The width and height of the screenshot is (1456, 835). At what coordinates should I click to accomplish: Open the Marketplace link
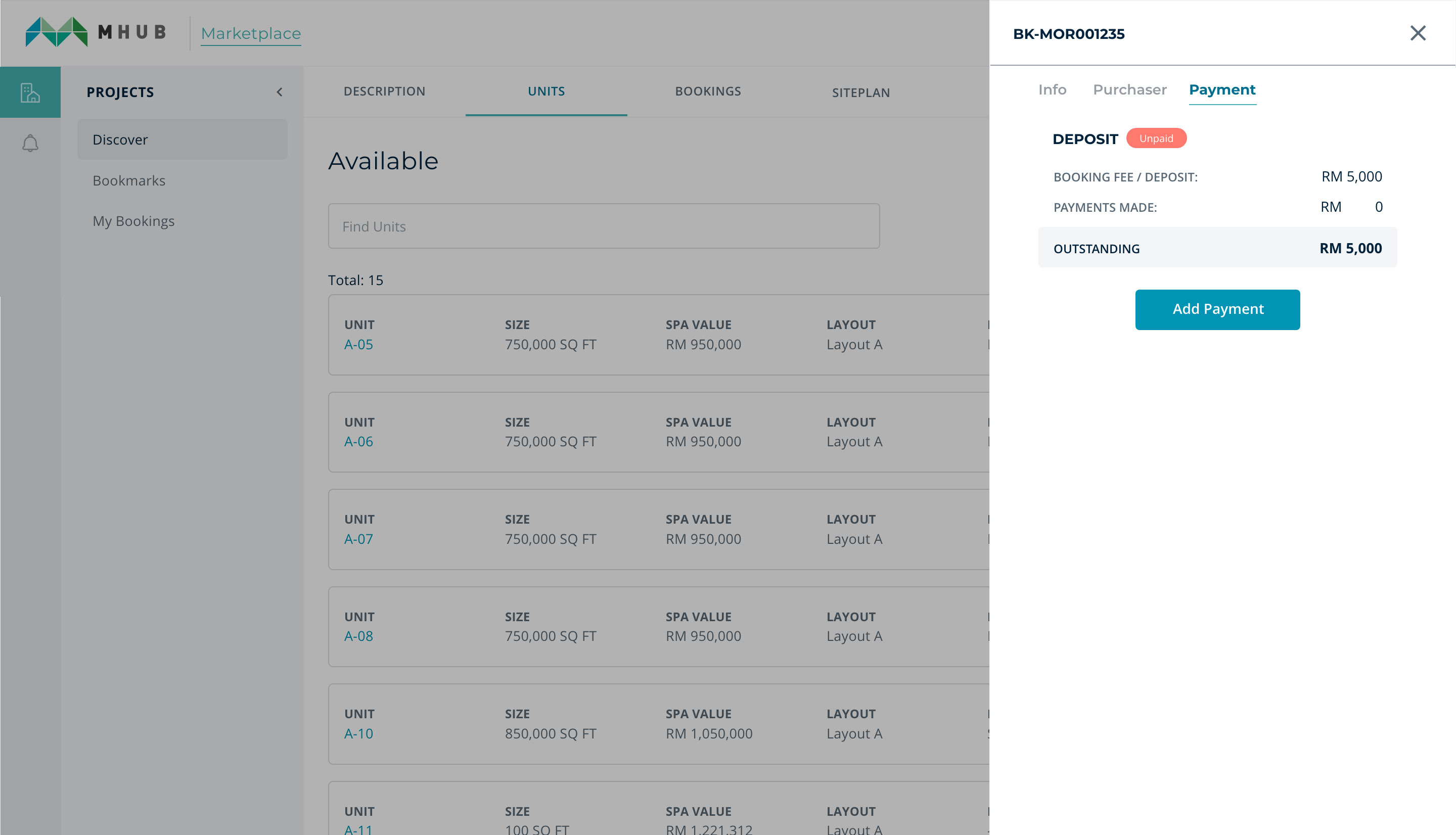coord(251,34)
